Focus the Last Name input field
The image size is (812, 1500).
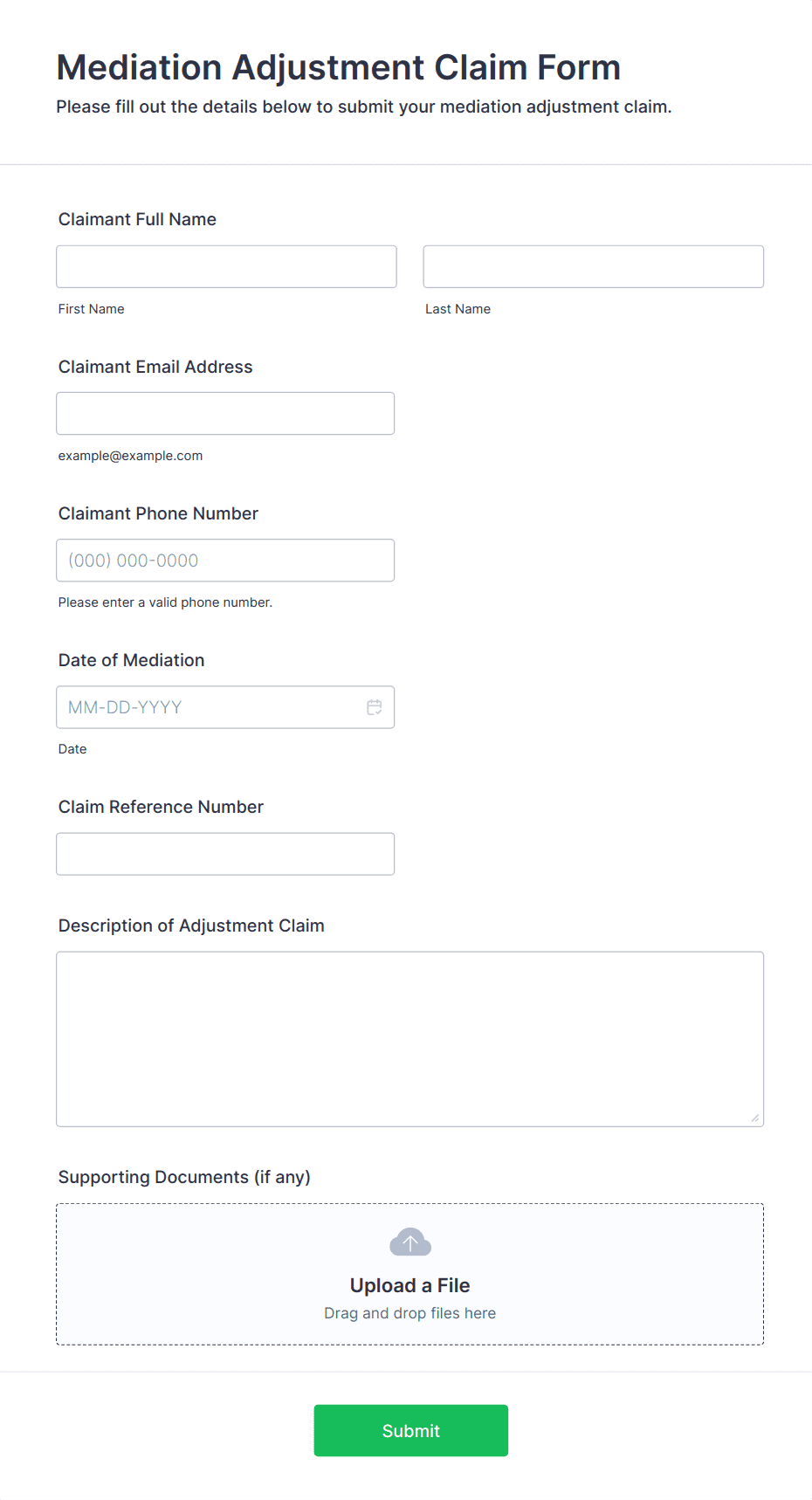[x=594, y=266]
